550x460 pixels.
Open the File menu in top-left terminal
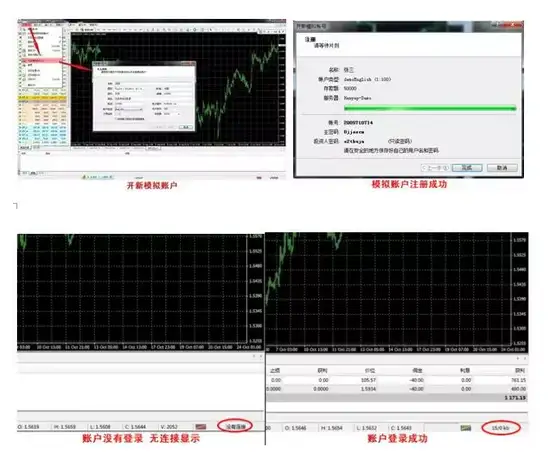[25, 25]
